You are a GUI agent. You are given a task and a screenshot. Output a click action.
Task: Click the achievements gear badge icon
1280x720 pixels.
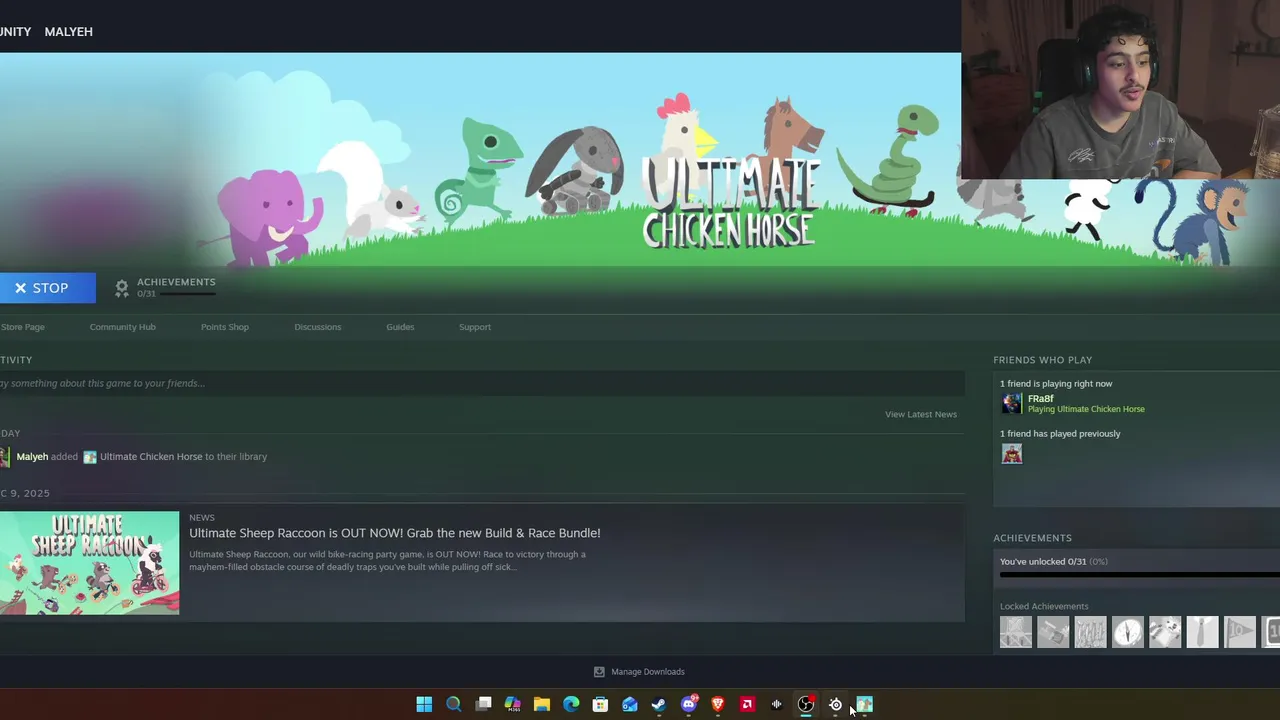[122, 288]
